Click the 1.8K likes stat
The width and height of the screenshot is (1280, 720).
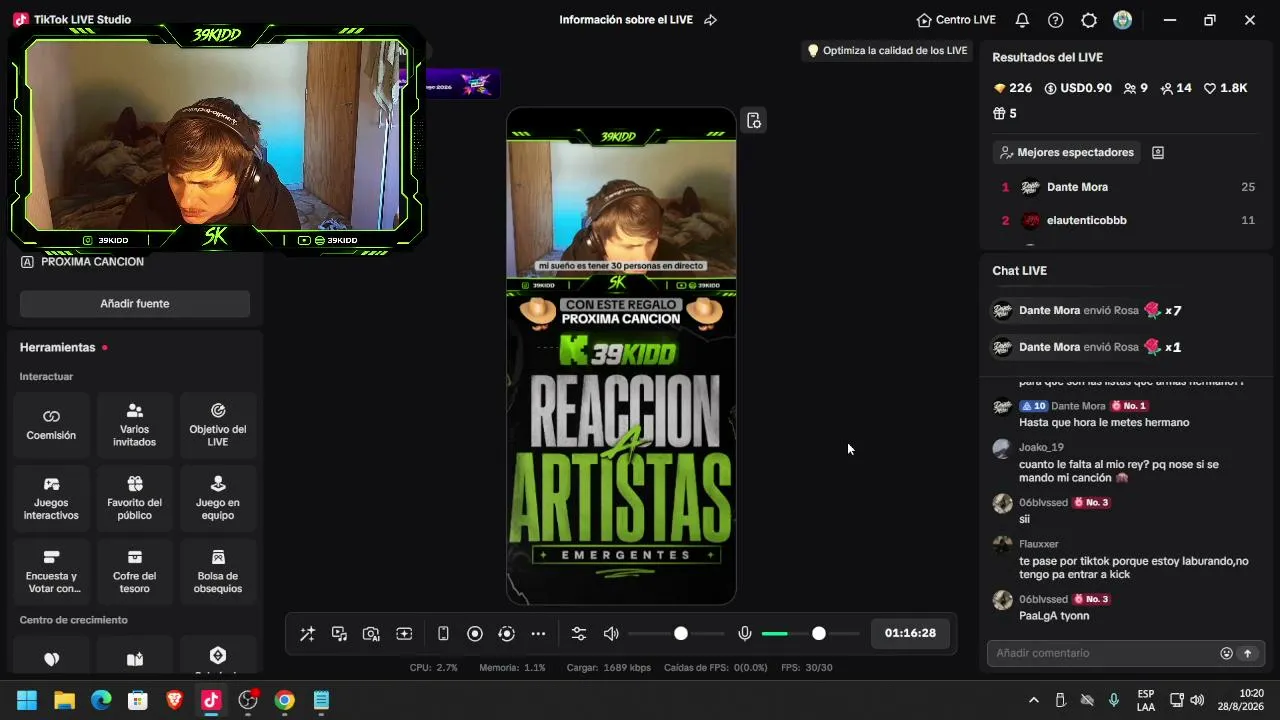(1225, 88)
